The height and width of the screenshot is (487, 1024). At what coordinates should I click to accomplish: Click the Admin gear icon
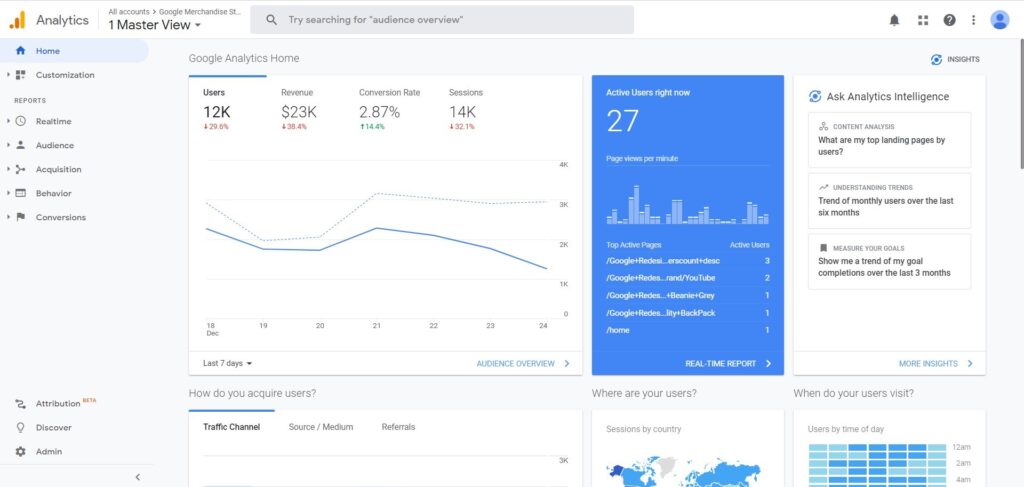tap(20, 452)
